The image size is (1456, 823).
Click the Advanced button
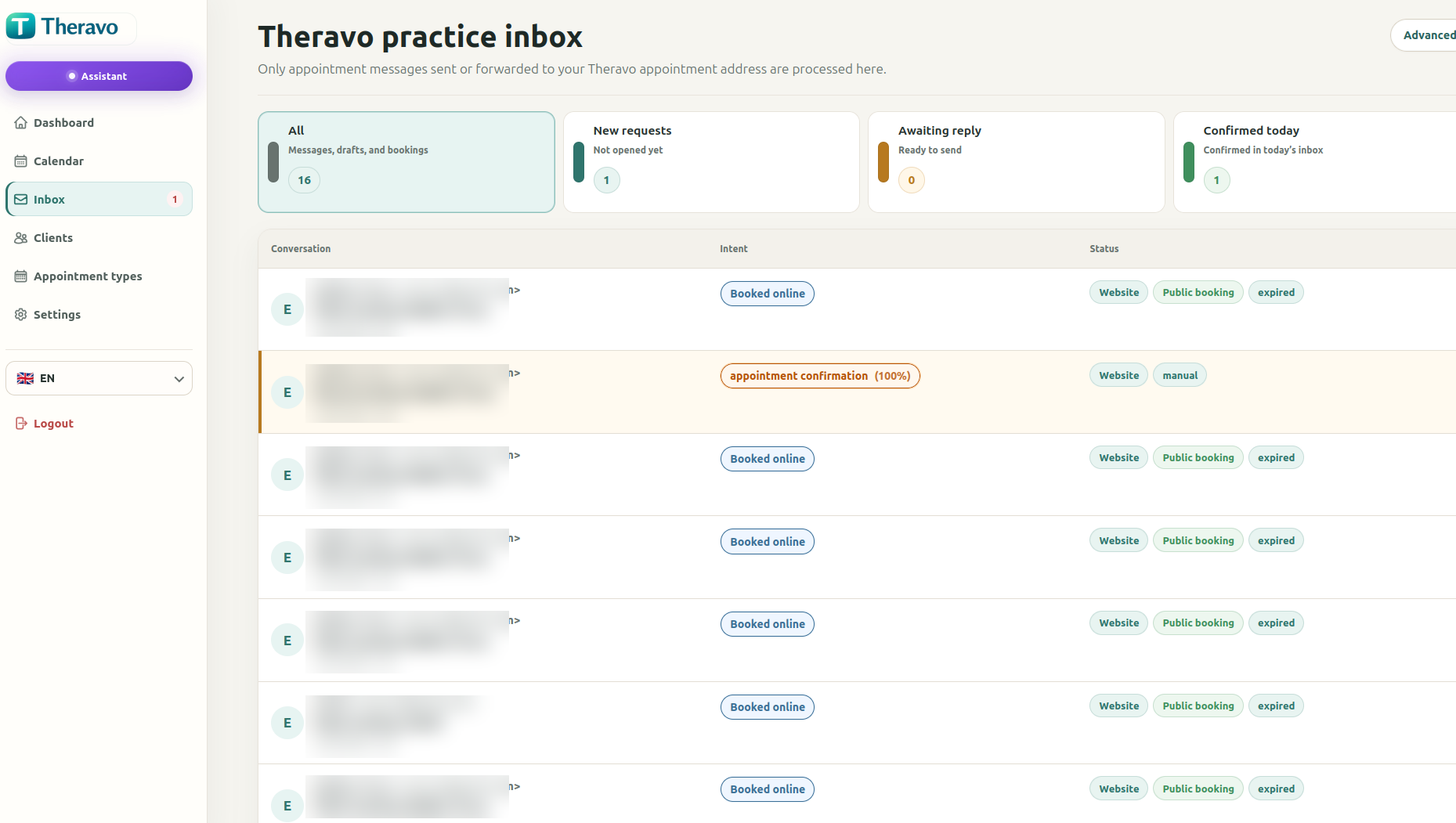[1423, 35]
